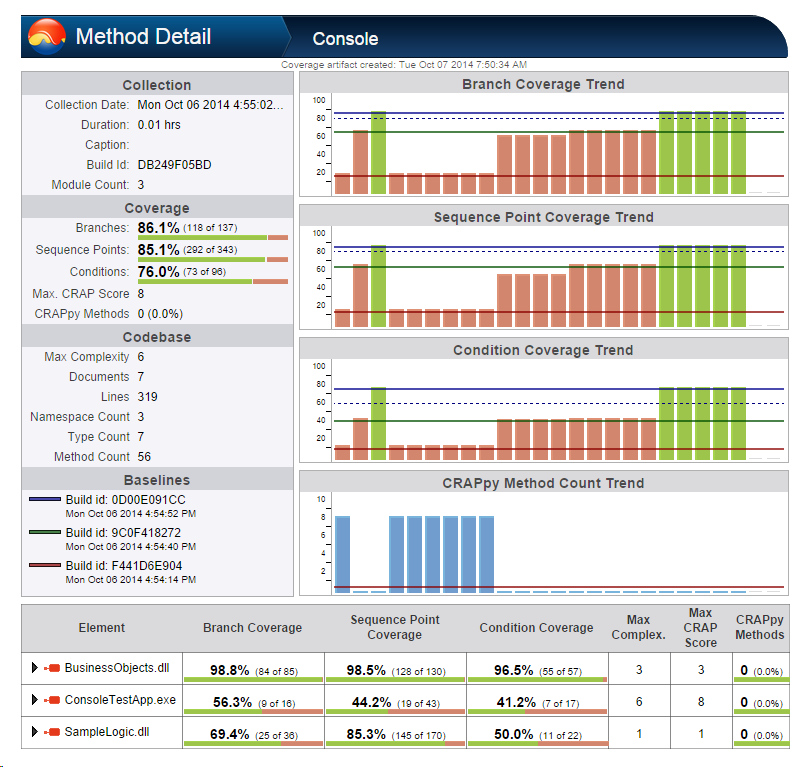Sort by the Max CRAP Score column header
The width and height of the screenshot is (801, 767).
700,628
